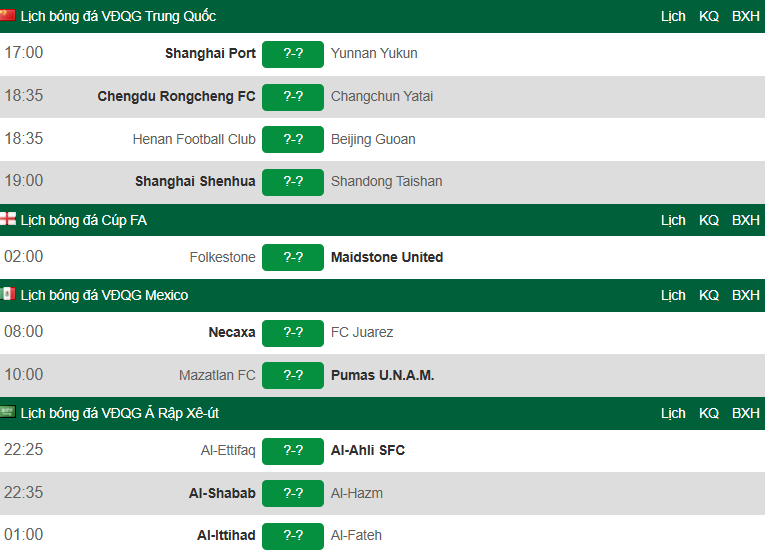The width and height of the screenshot is (765, 557).
Task: Click Lịch bóng đá VĐQG Mexico header
Action: pyautogui.click(x=104, y=295)
